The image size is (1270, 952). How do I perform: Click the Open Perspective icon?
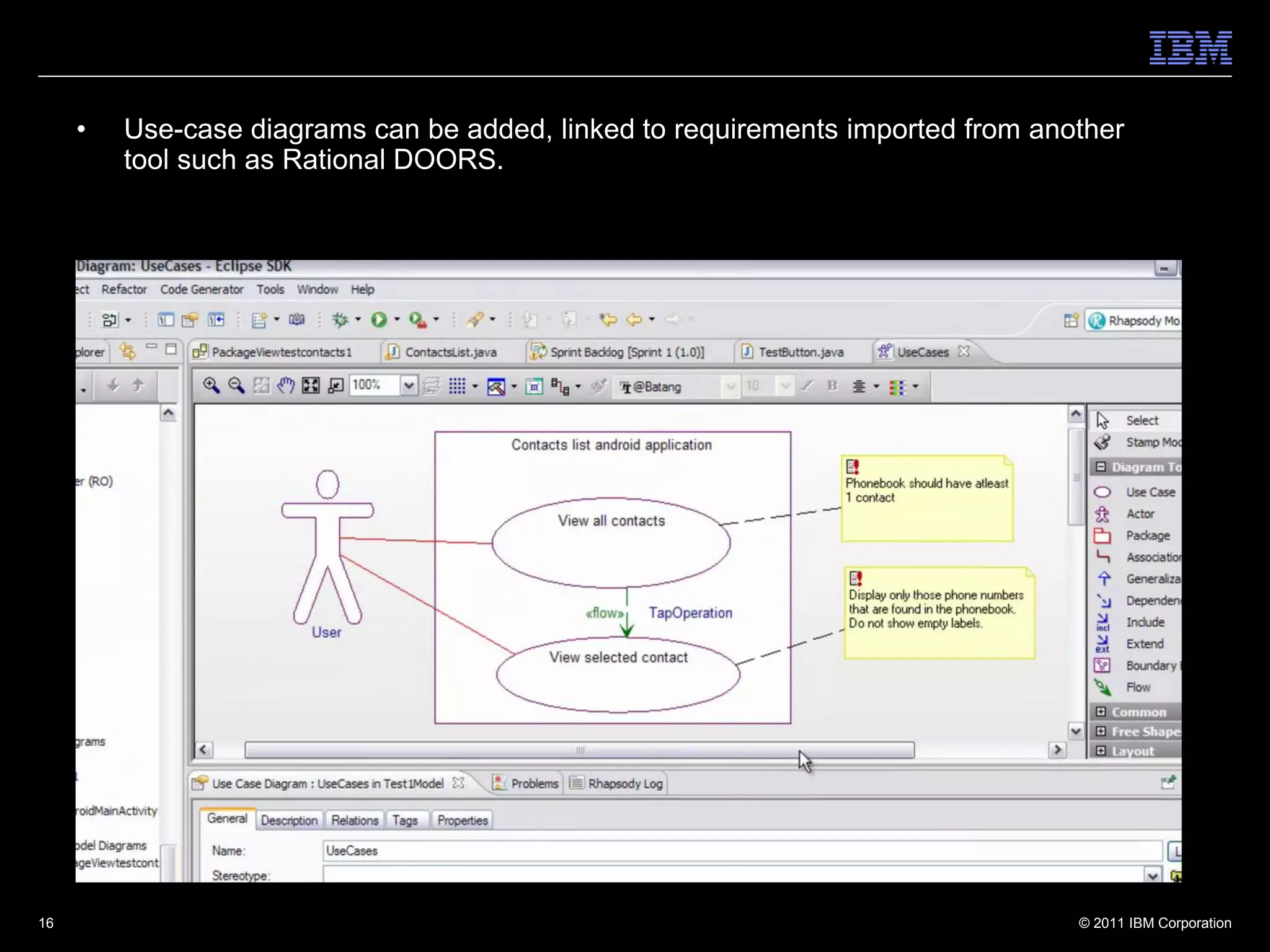(1071, 320)
